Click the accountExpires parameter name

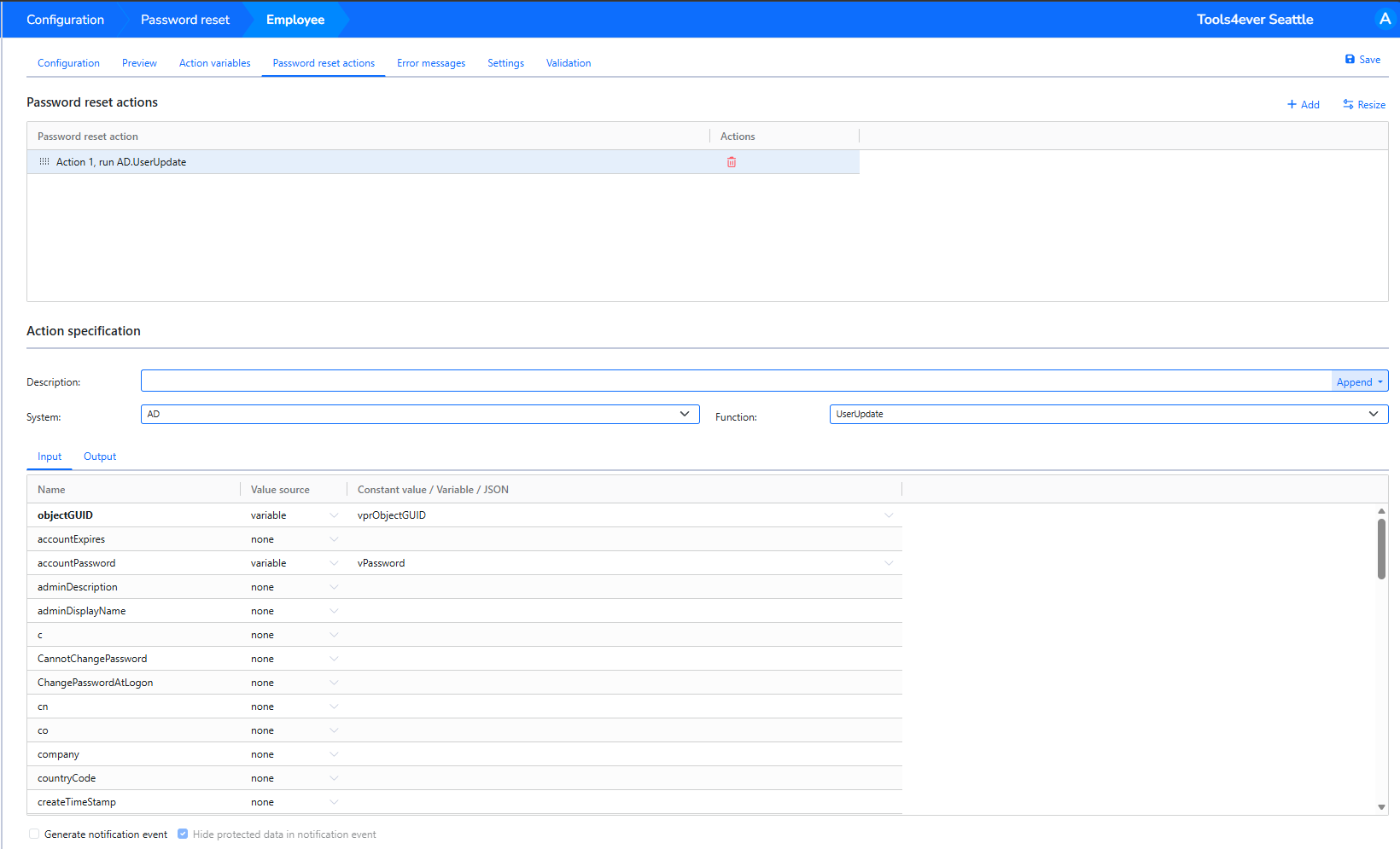pyautogui.click(x=71, y=539)
